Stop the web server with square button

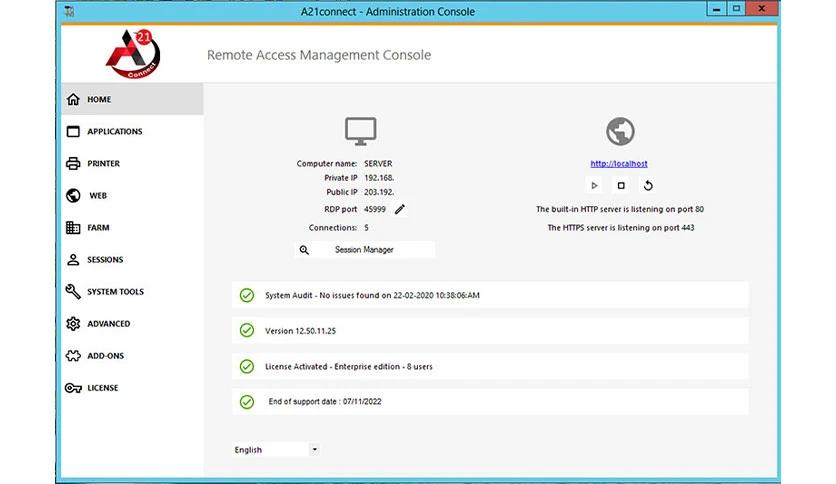click(621, 185)
